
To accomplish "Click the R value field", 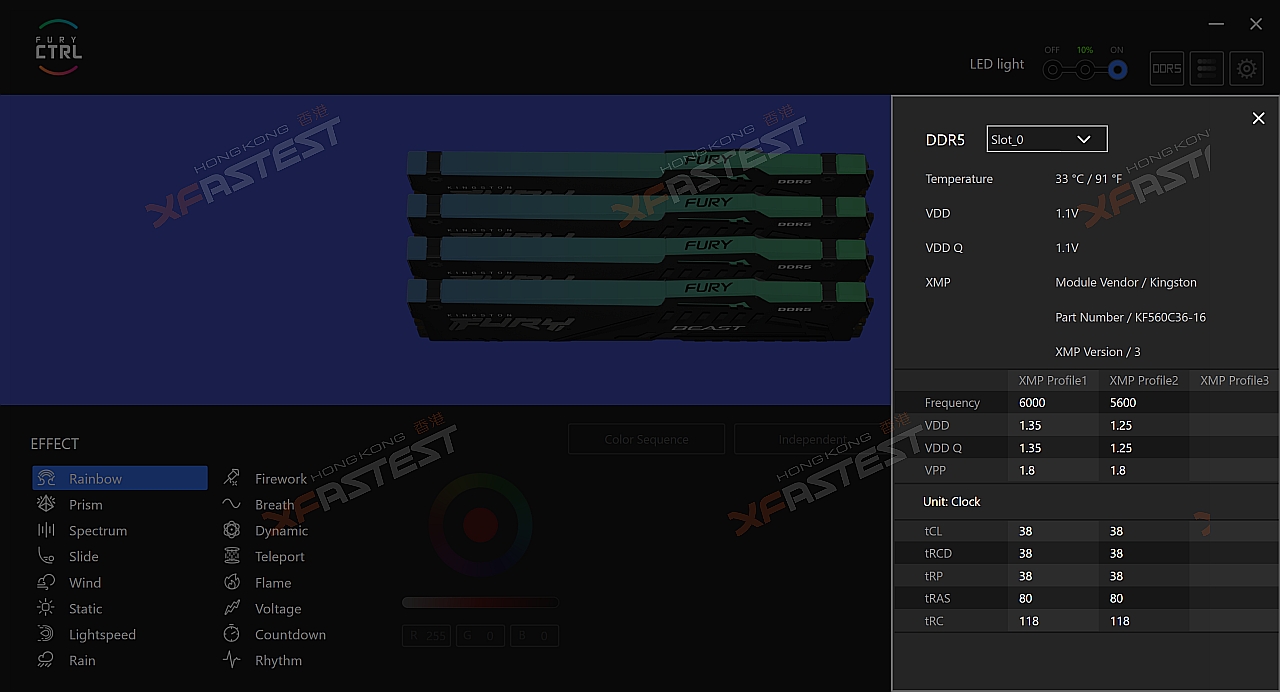I will tap(427, 635).
